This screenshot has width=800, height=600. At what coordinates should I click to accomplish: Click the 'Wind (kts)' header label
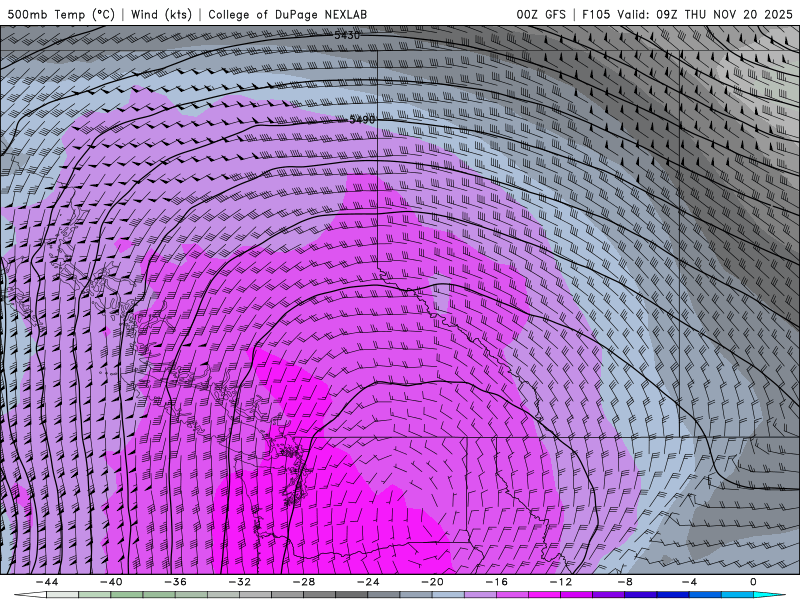(161, 14)
